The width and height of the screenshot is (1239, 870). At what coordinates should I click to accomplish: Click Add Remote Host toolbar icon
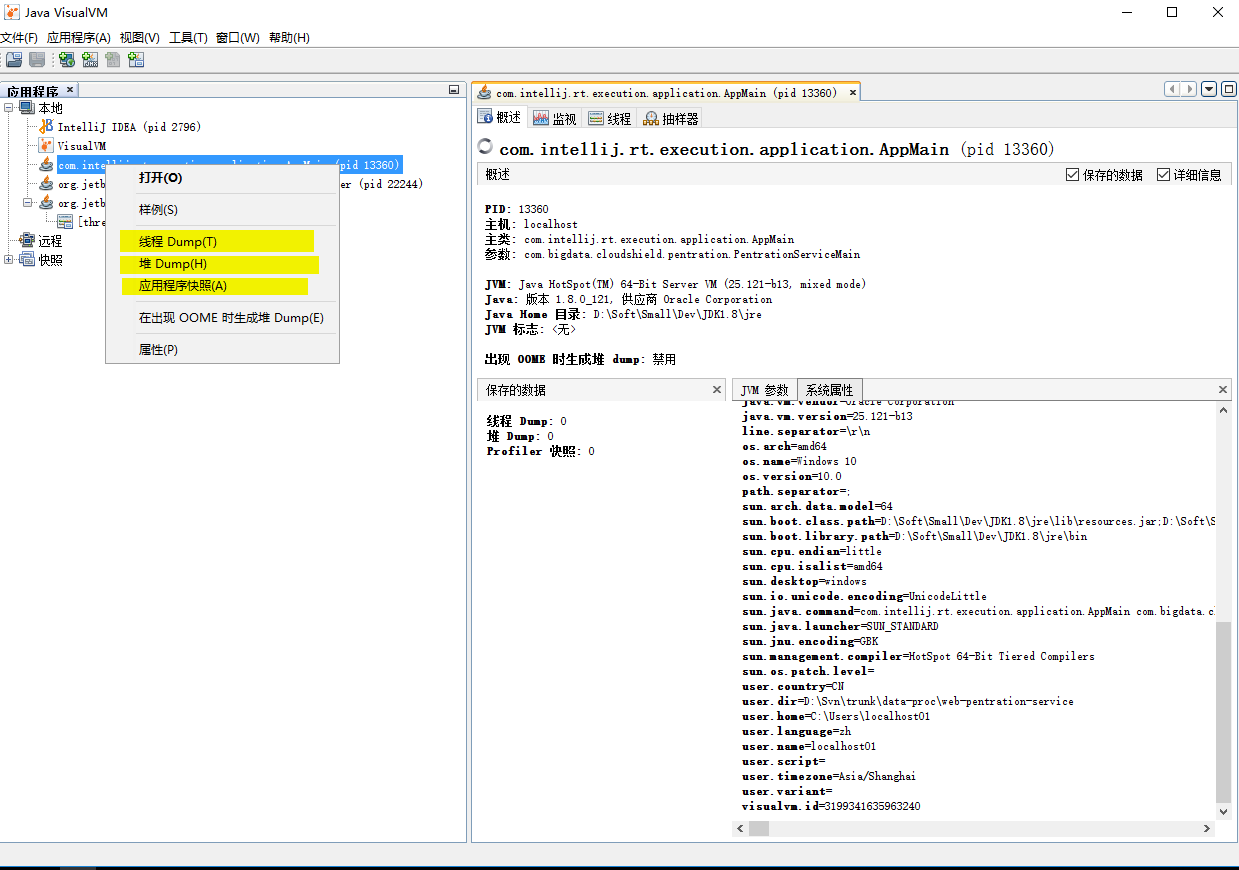point(67,60)
